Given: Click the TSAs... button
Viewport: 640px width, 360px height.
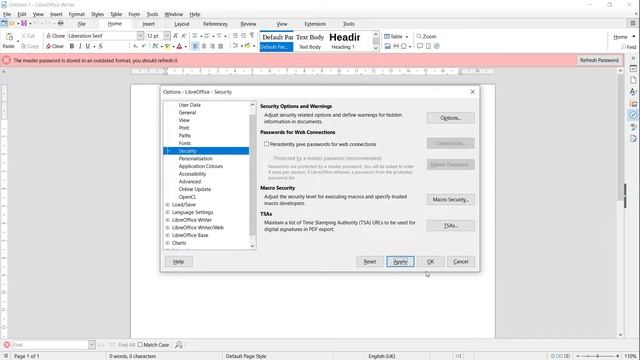Looking at the screenshot, I should pyautogui.click(x=451, y=226).
